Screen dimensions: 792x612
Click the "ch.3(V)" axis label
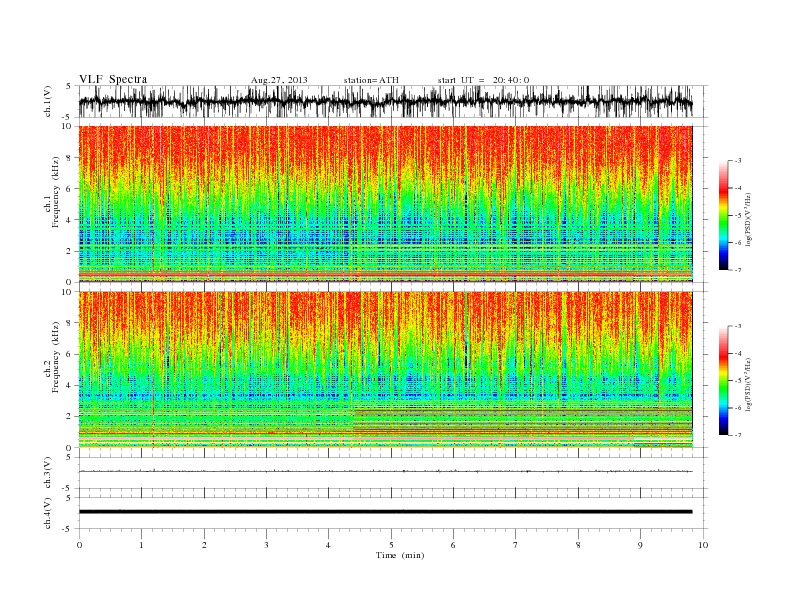(x=48, y=473)
